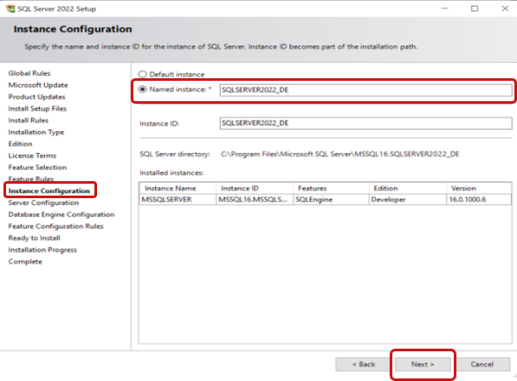The height and width of the screenshot is (381, 517).
Task: Select the Feature Selection step
Action: 37,167
